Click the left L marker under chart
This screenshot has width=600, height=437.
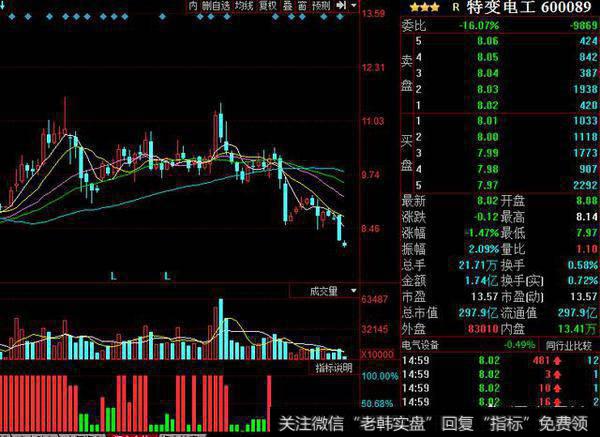click(x=113, y=276)
